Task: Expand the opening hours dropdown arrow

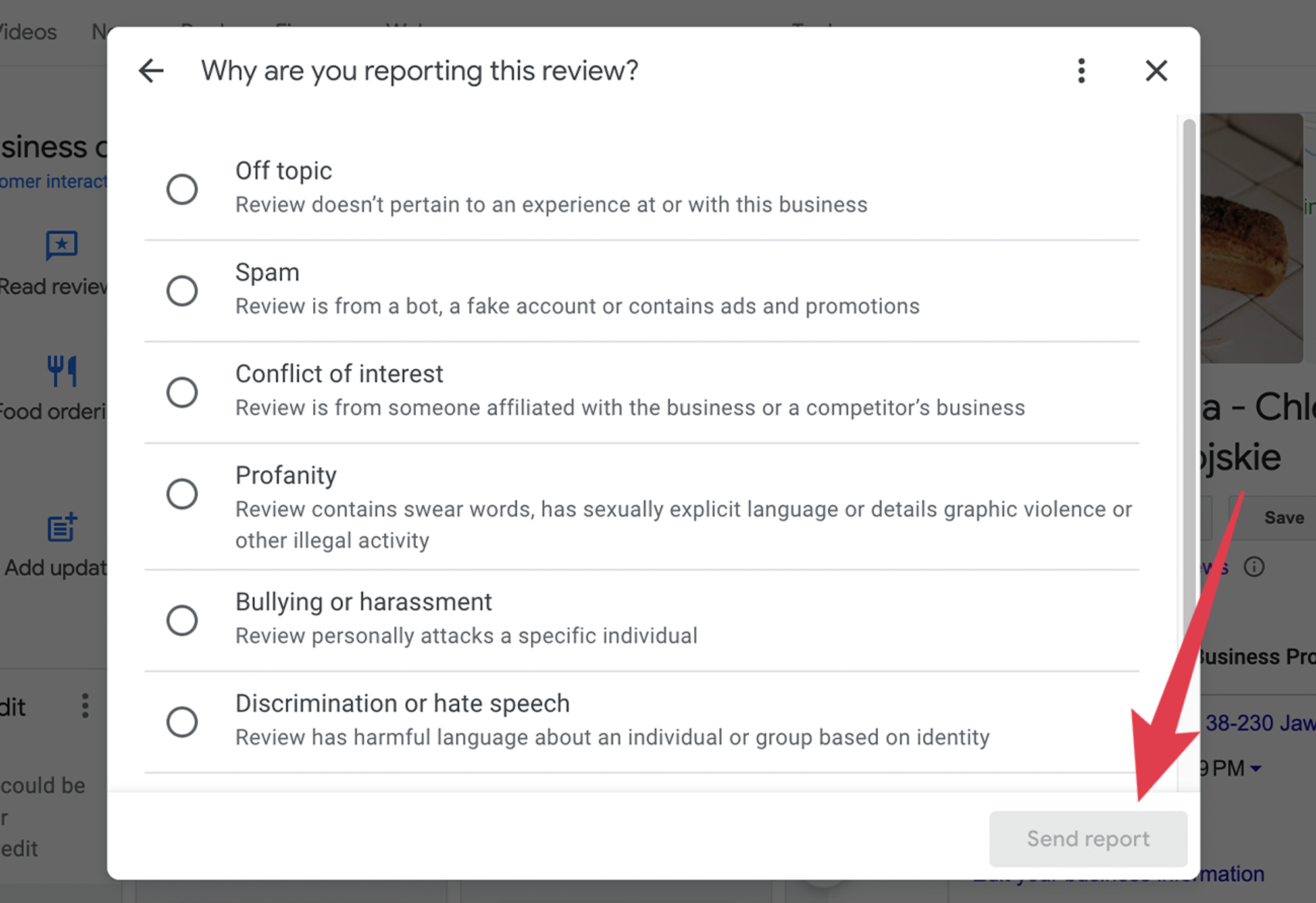Action: click(x=1255, y=768)
